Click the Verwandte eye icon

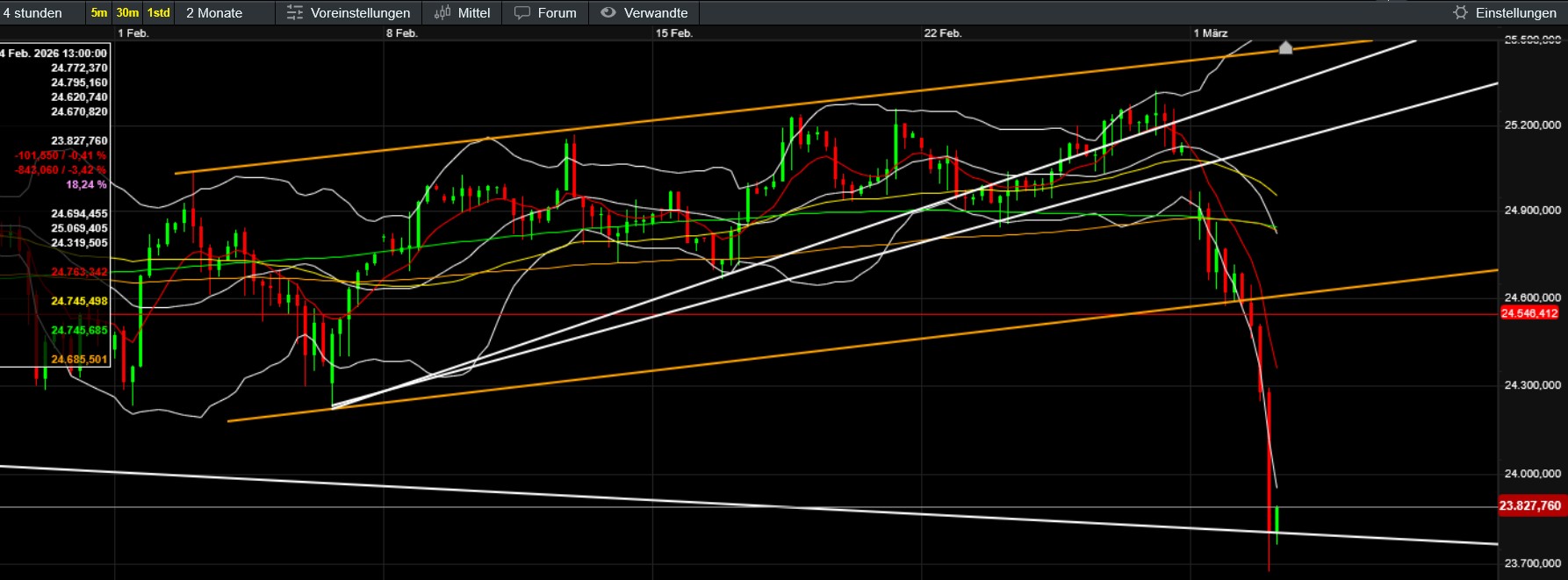(x=608, y=13)
